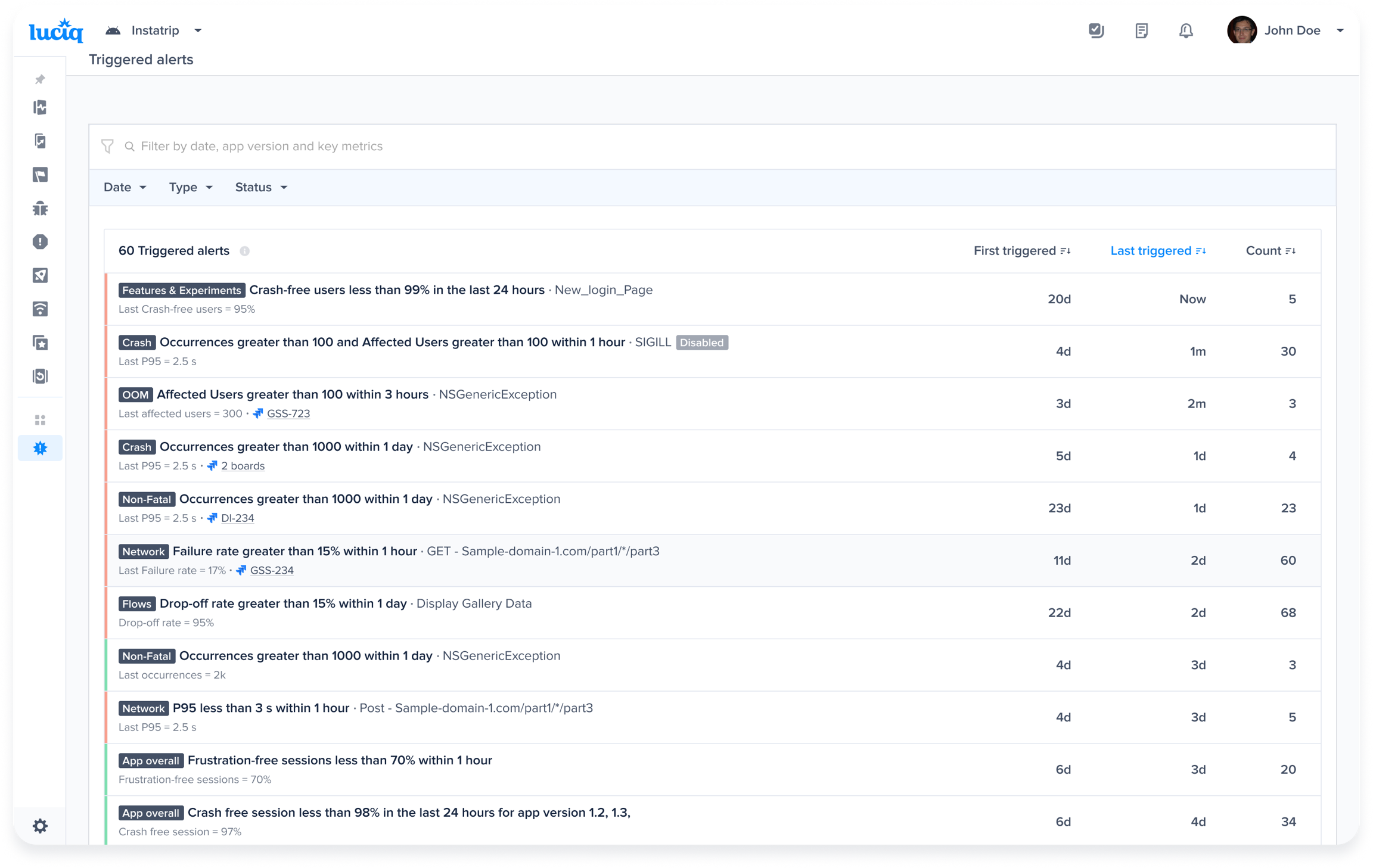Image resolution: width=1373 pixels, height=868 pixels.
Task: Expand the Date filter dropdown
Action: 125,188
